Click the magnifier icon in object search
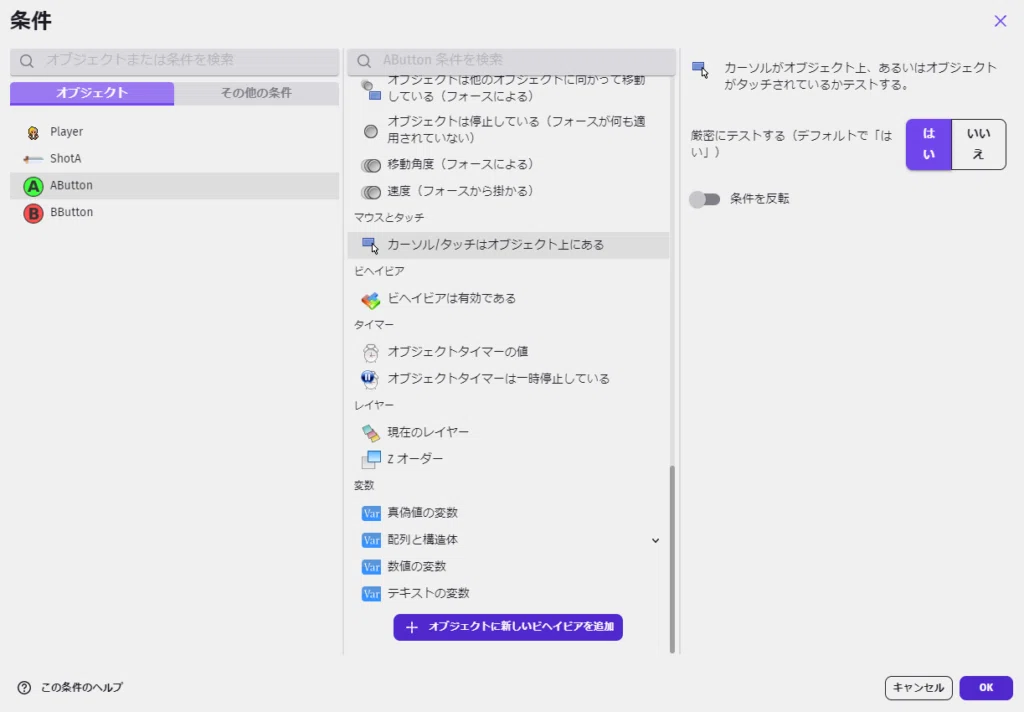This screenshot has width=1024, height=712. pos(27,61)
